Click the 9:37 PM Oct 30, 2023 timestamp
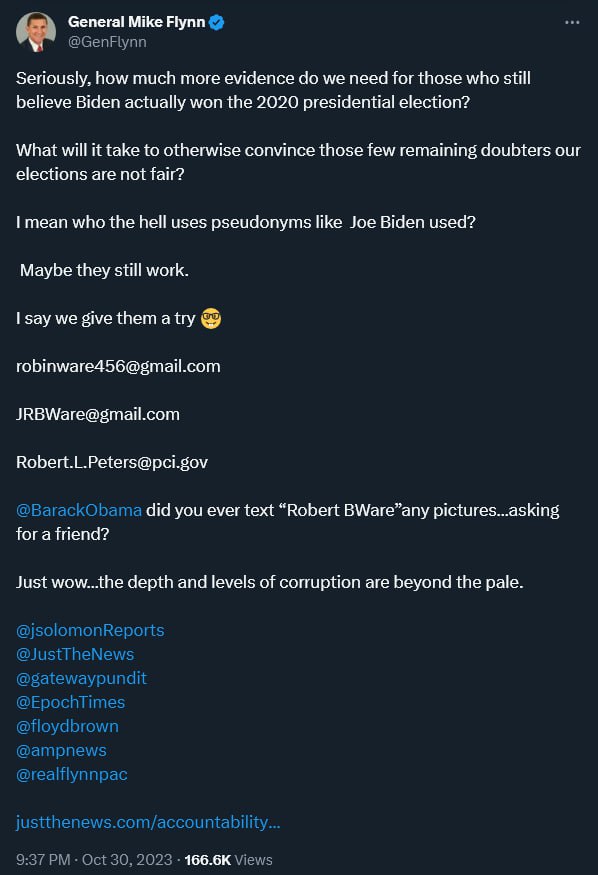This screenshot has height=875, width=598. (94, 860)
